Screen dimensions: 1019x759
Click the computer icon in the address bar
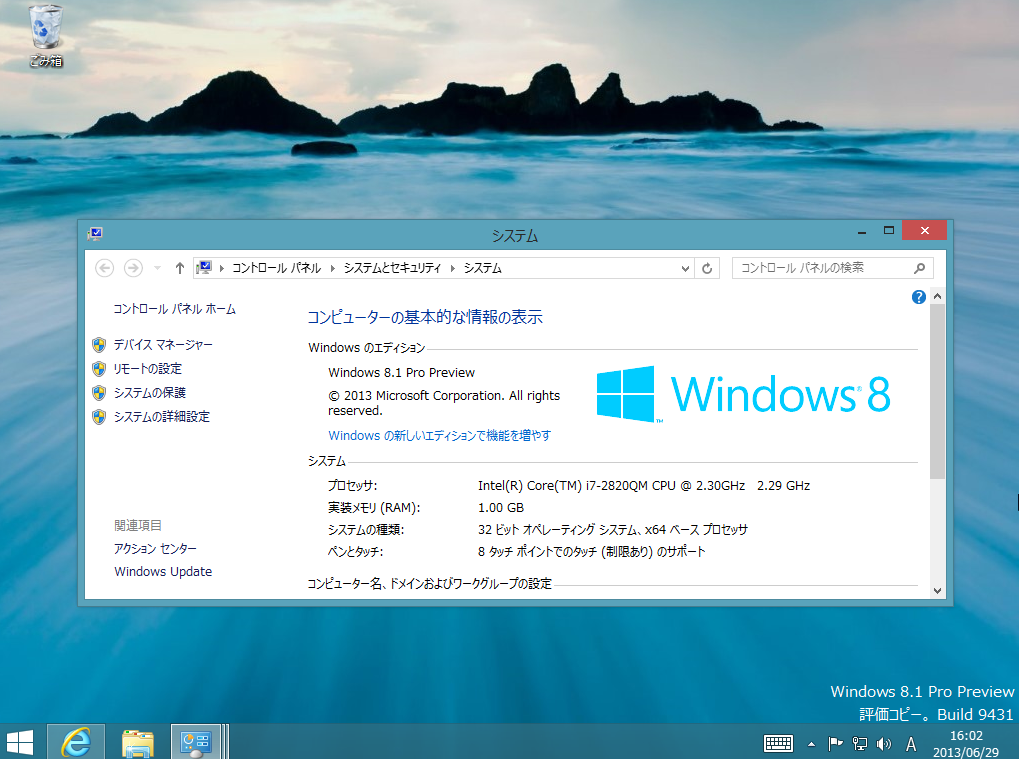pyautogui.click(x=204, y=268)
